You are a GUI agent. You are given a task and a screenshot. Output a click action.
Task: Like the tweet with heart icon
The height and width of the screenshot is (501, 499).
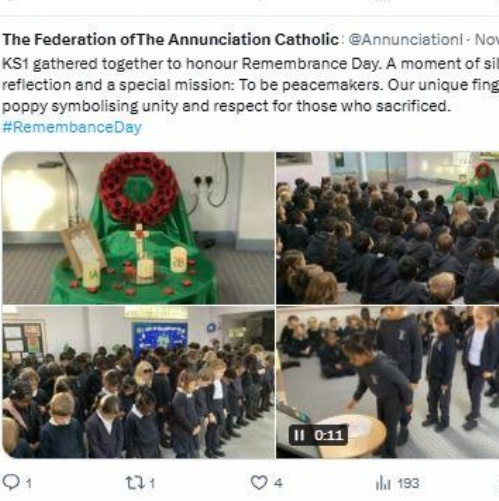pos(259,482)
